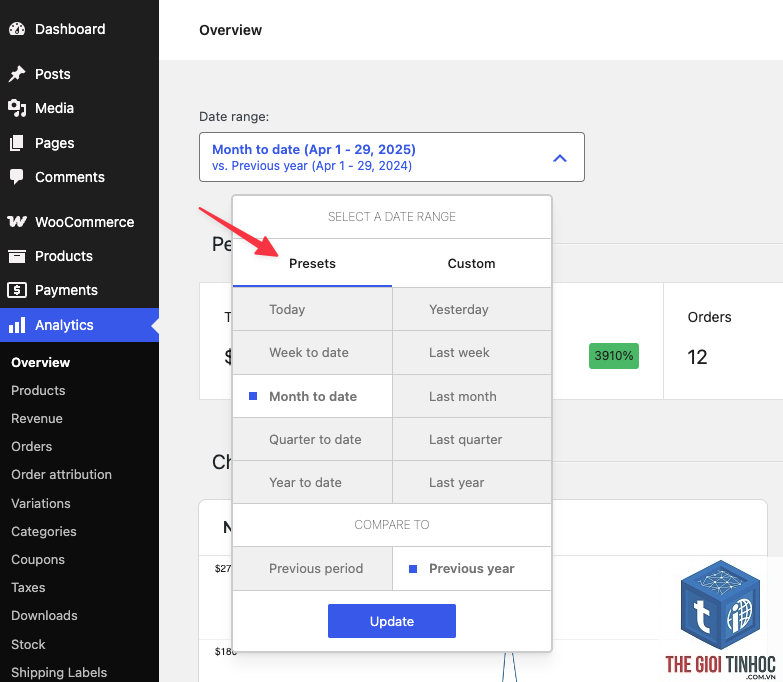Pick the Last month preset
783x682 pixels.
click(472, 396)
